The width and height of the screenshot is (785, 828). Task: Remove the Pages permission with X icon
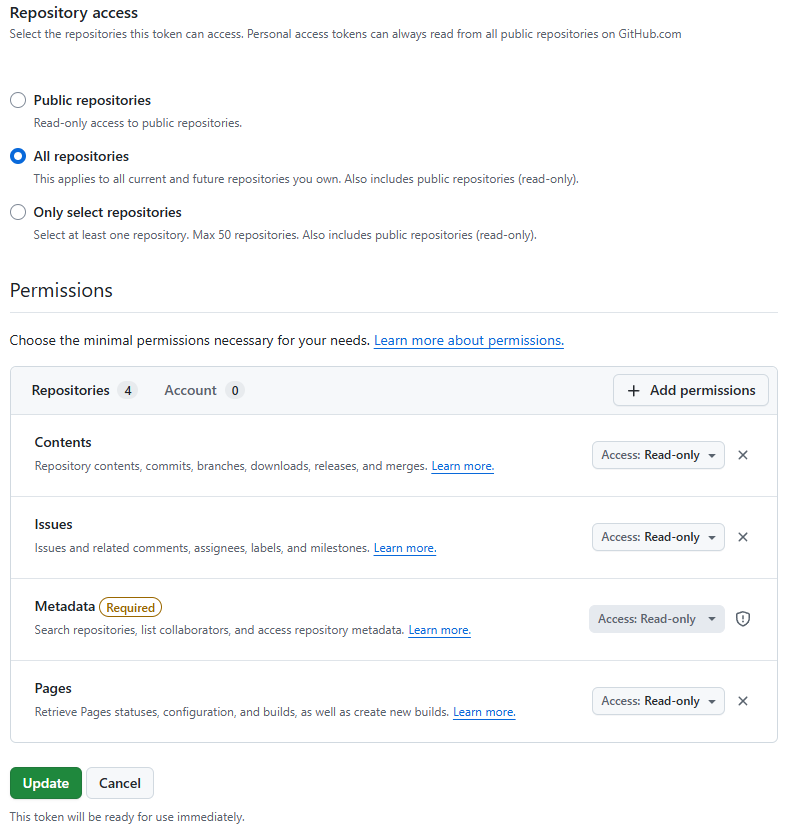coord(743,701)
